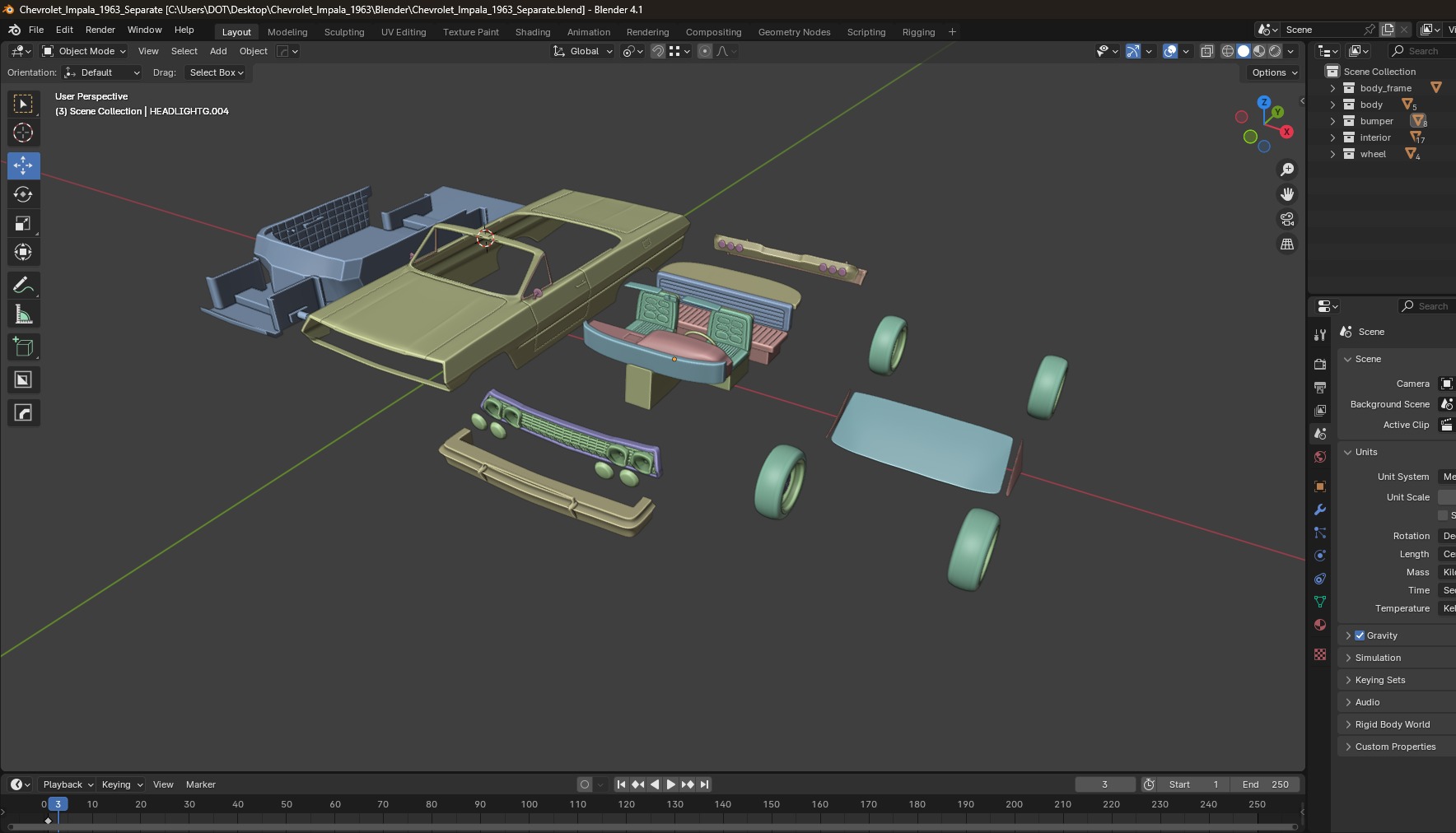The image size is (1456, 833).
Task: Activate the 3D Cursor tool
Action: click(23, 133)
